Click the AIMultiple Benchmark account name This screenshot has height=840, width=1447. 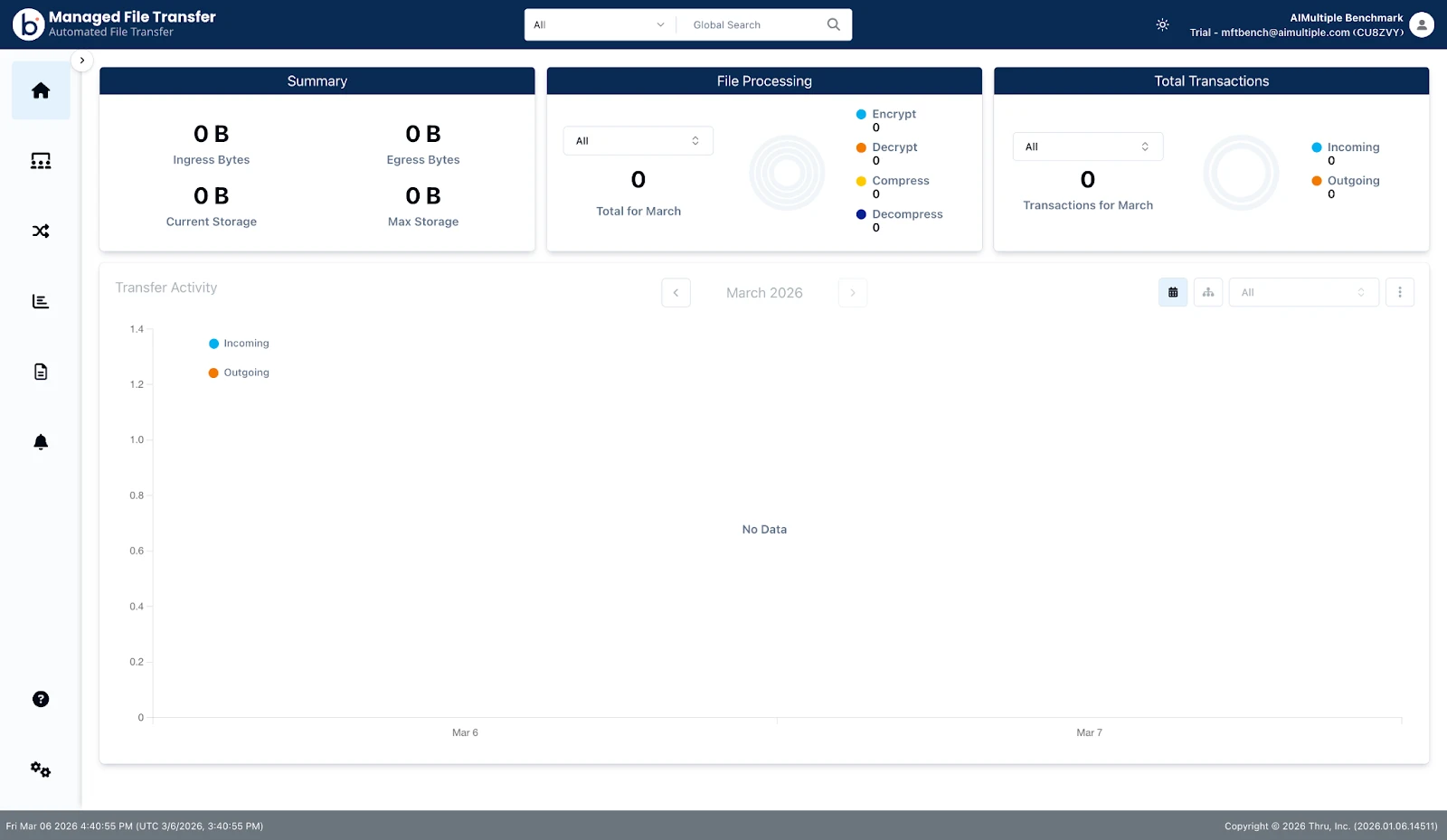pyautogui.click(x=1347, y=18)
